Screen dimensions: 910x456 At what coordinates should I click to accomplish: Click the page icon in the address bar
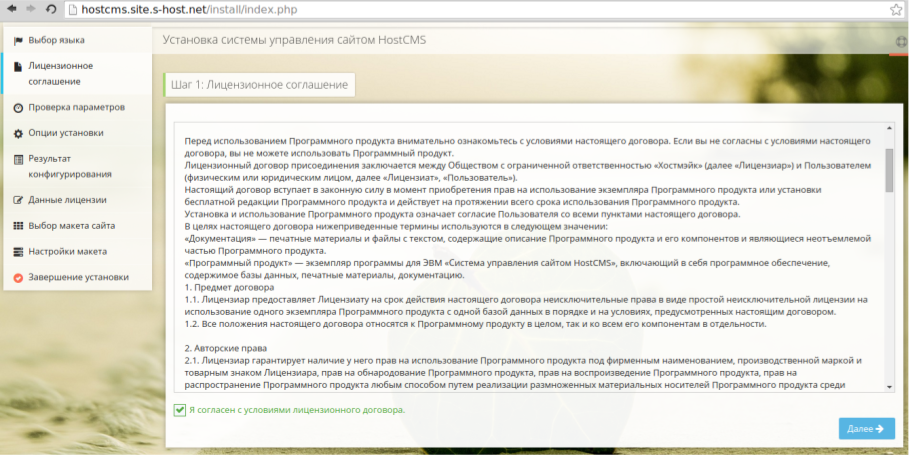pyautogui.click(x=73, y=9)
